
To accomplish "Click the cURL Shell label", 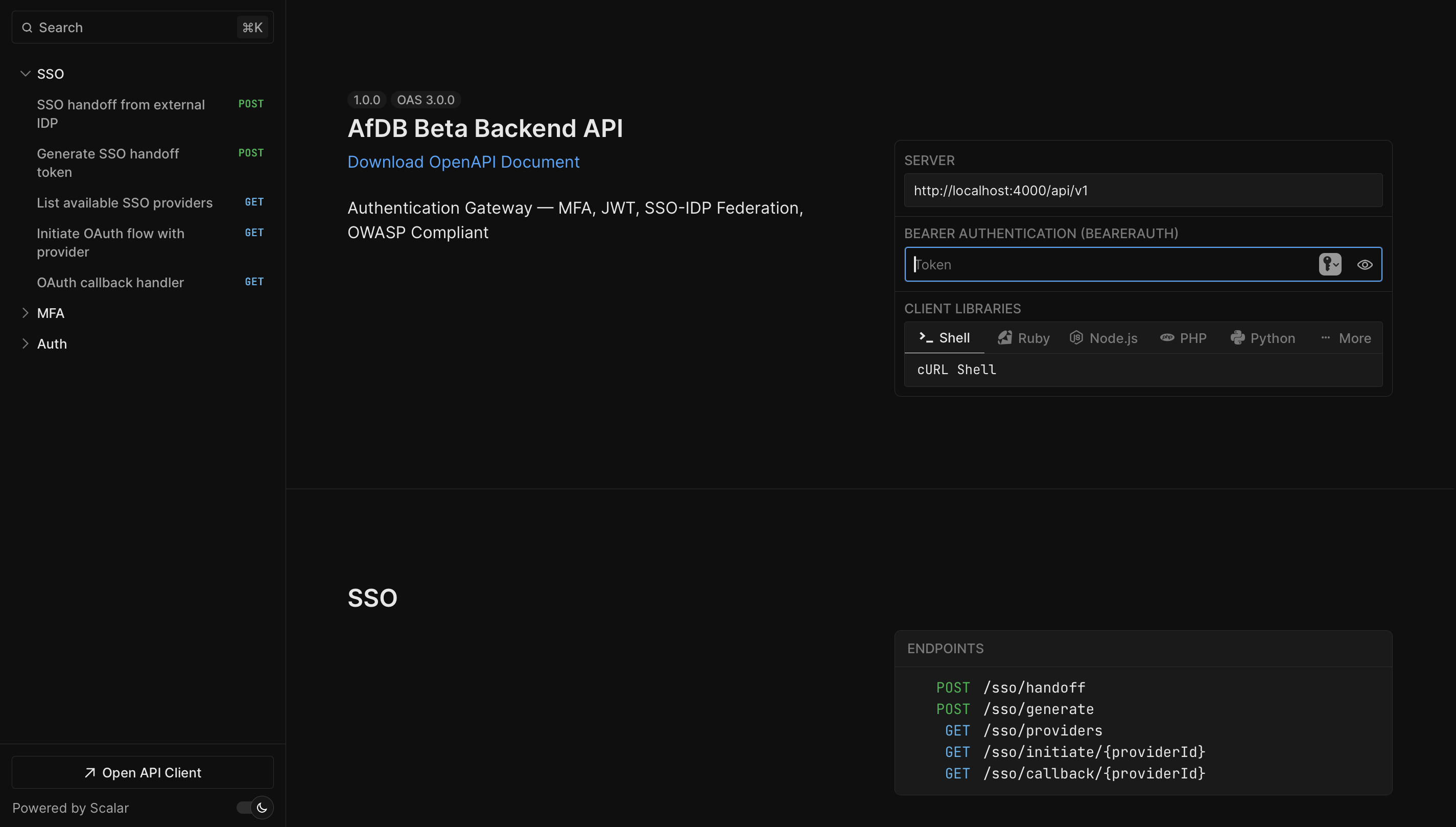I will pos(956,370).
